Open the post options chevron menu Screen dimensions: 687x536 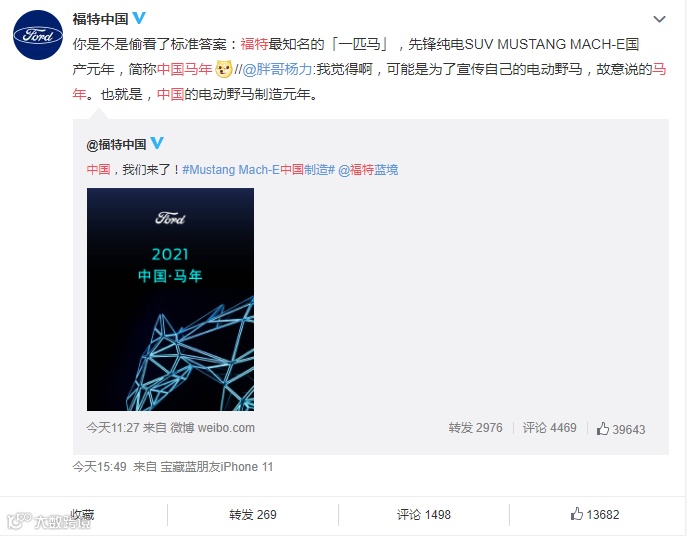point(659,19)
